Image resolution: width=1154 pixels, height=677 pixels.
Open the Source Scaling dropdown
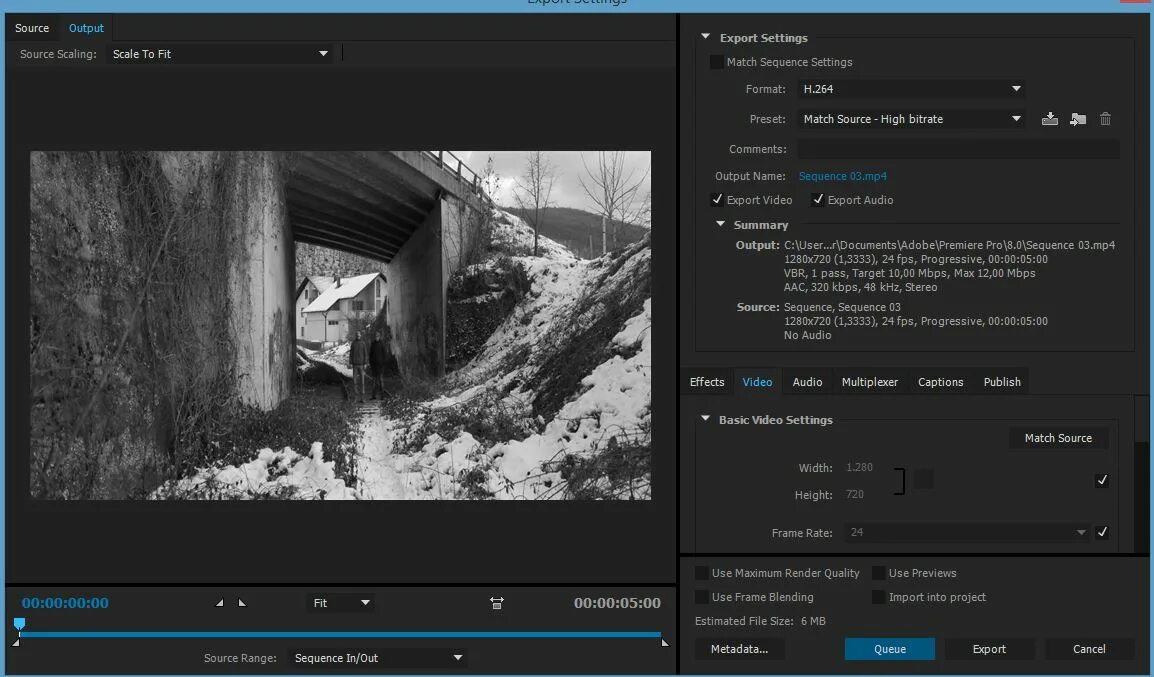220,53
